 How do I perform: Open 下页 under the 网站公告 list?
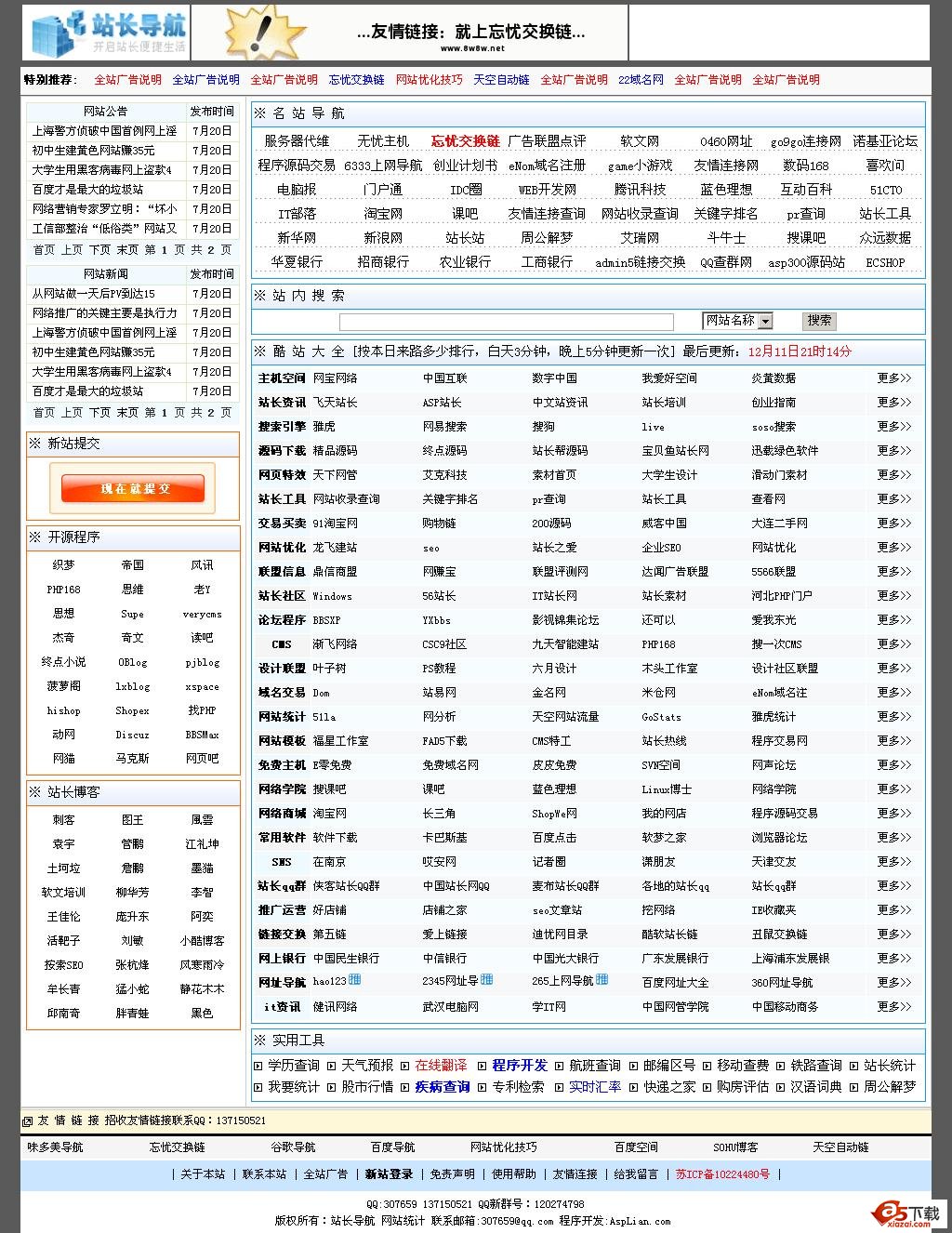98,249
